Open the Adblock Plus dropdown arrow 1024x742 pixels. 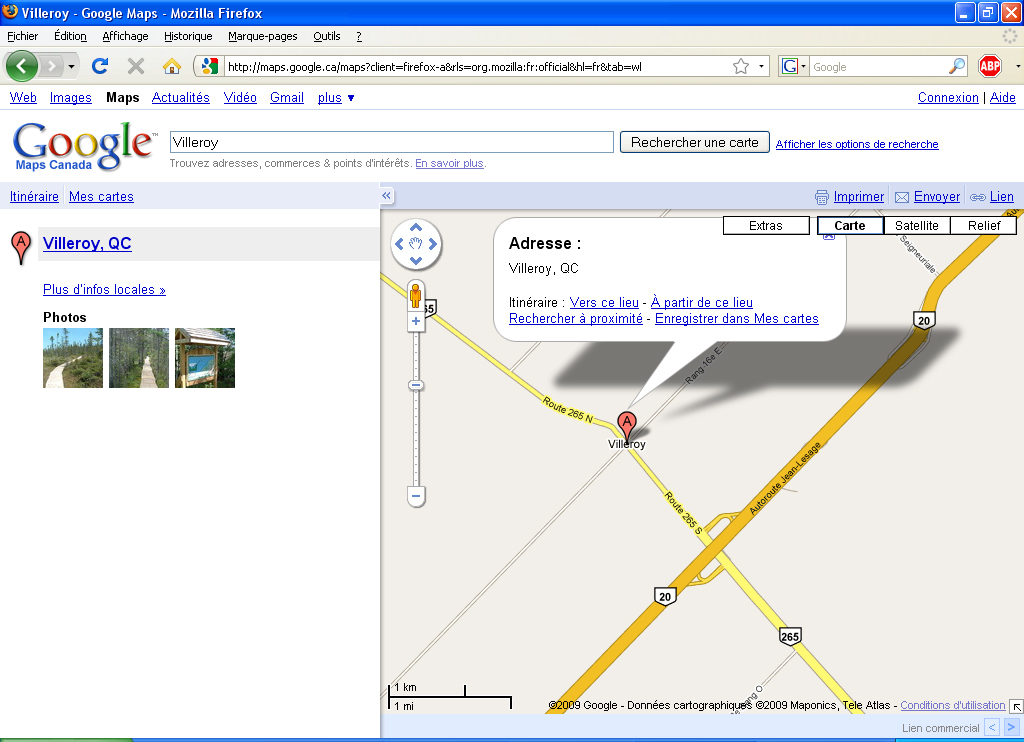click(1017, 66)
